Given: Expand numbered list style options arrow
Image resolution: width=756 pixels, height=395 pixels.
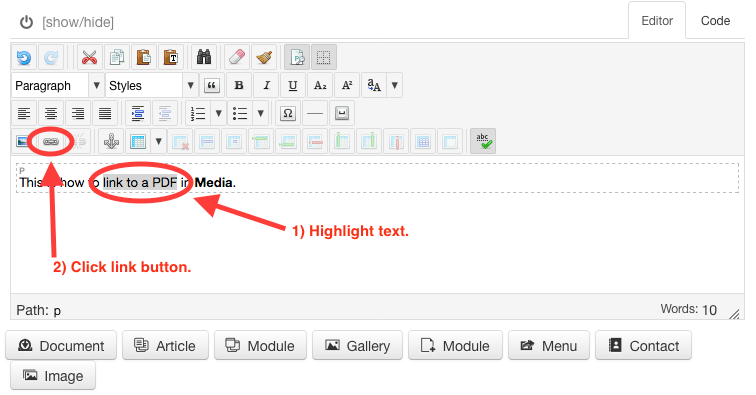Looking at the screenshot, I should pyautogui.click(x=218, y=114).
